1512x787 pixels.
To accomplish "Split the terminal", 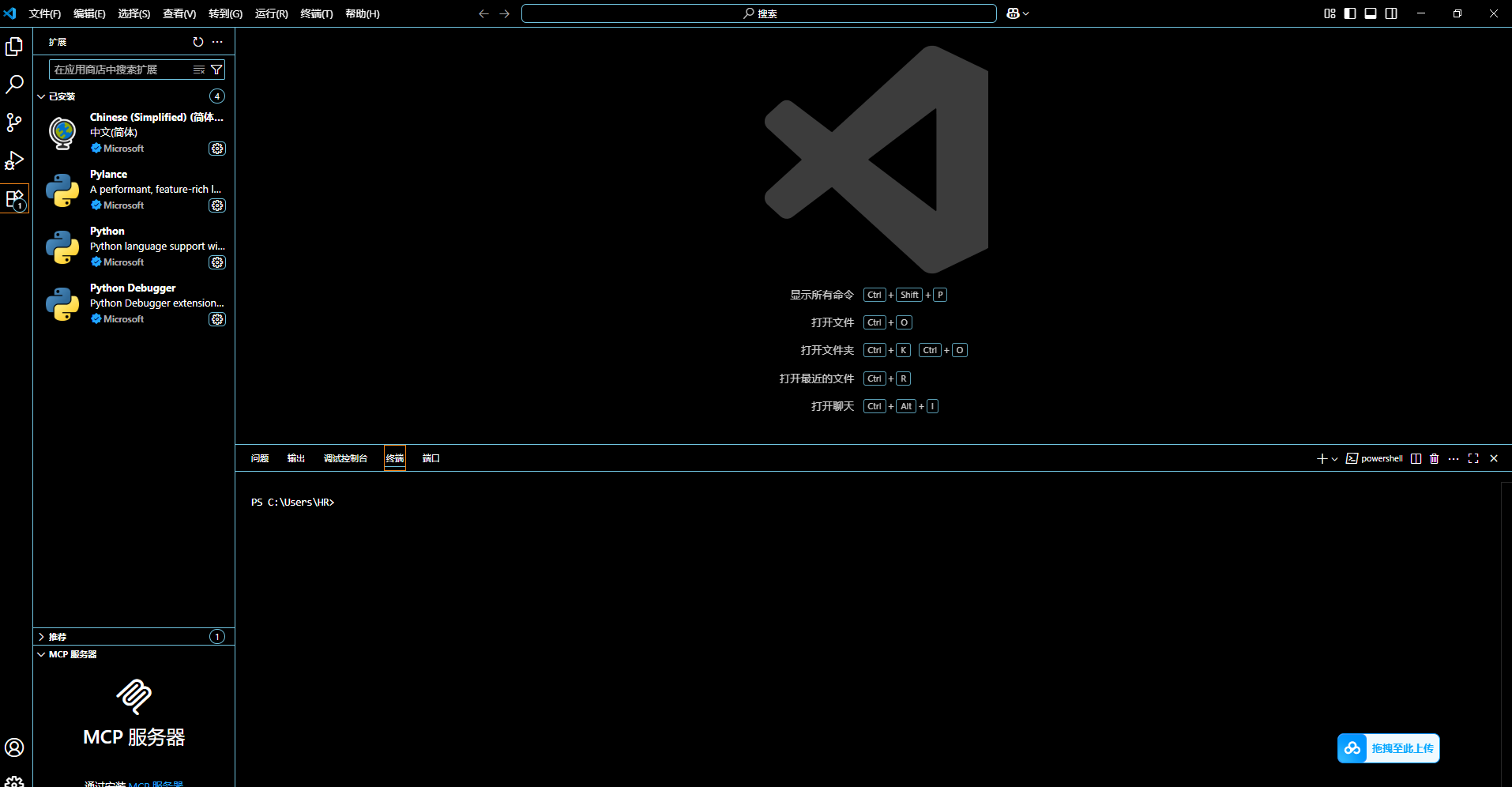I will tap(1416, 458).
